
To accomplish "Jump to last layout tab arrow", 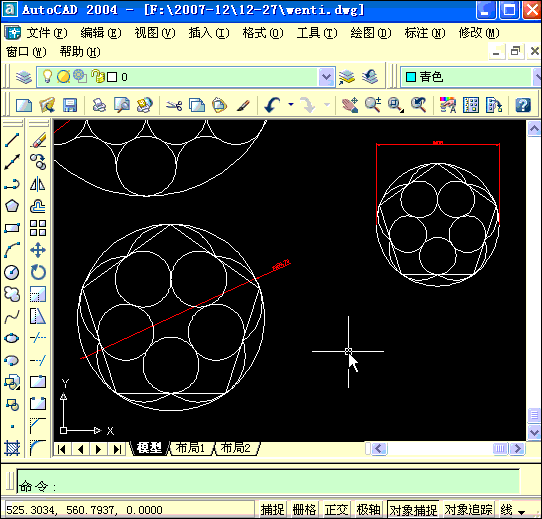I will pos(117,449).
